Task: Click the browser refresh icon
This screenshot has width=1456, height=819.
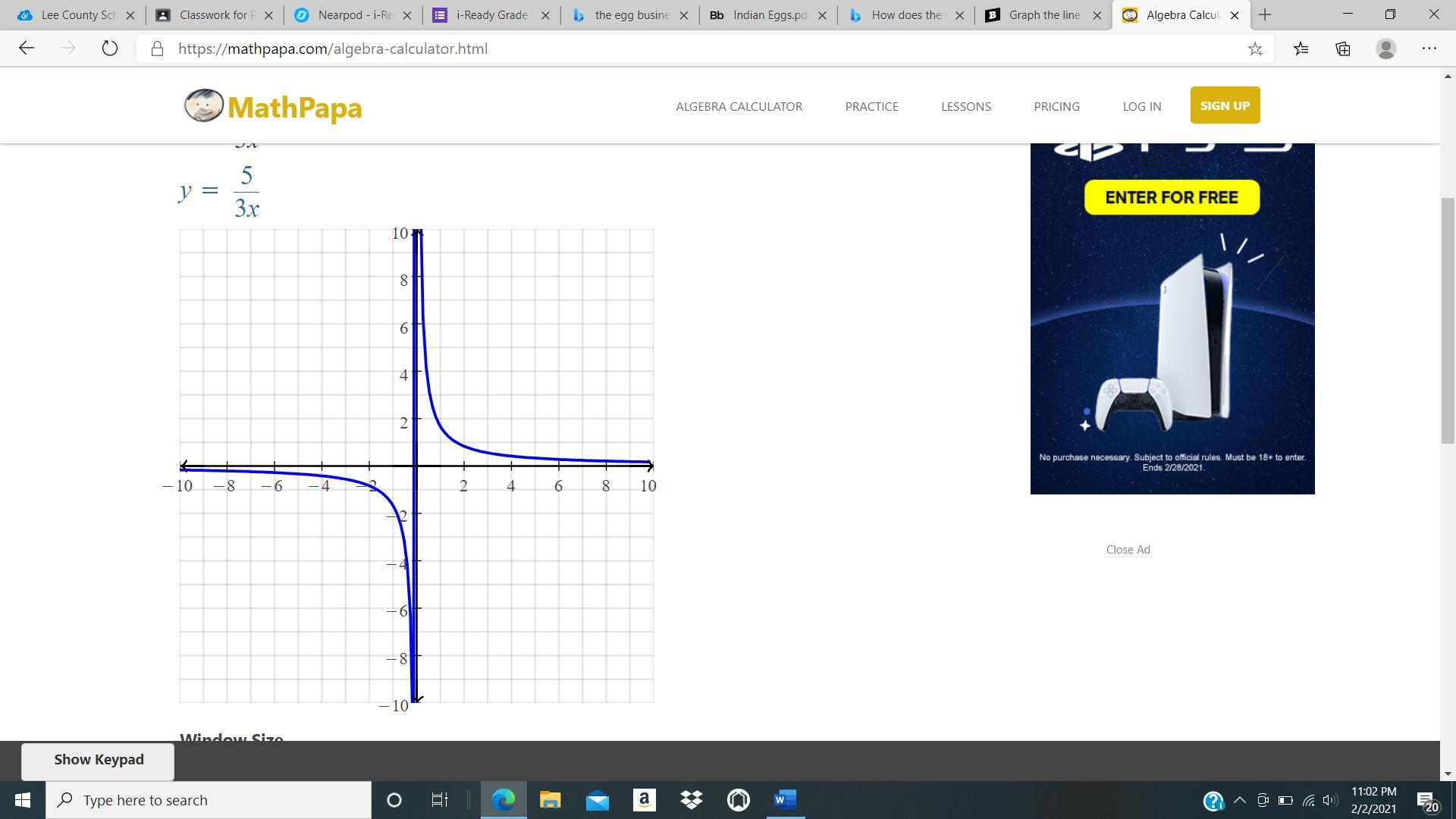Action: 109,49
